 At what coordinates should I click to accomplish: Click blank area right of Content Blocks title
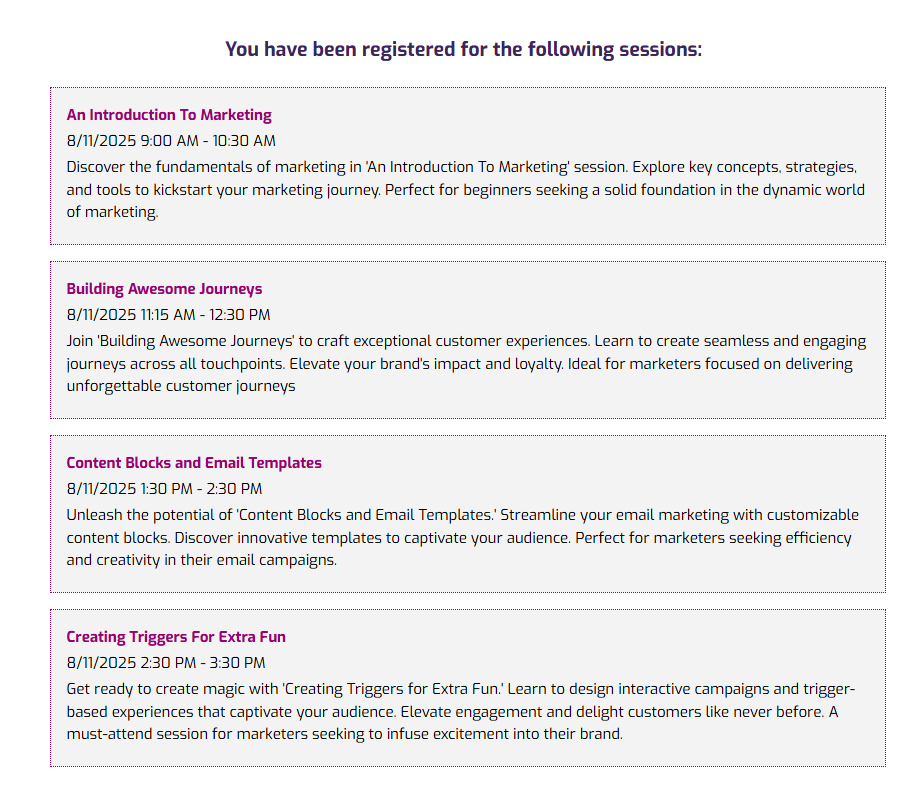tap(600, 463)
